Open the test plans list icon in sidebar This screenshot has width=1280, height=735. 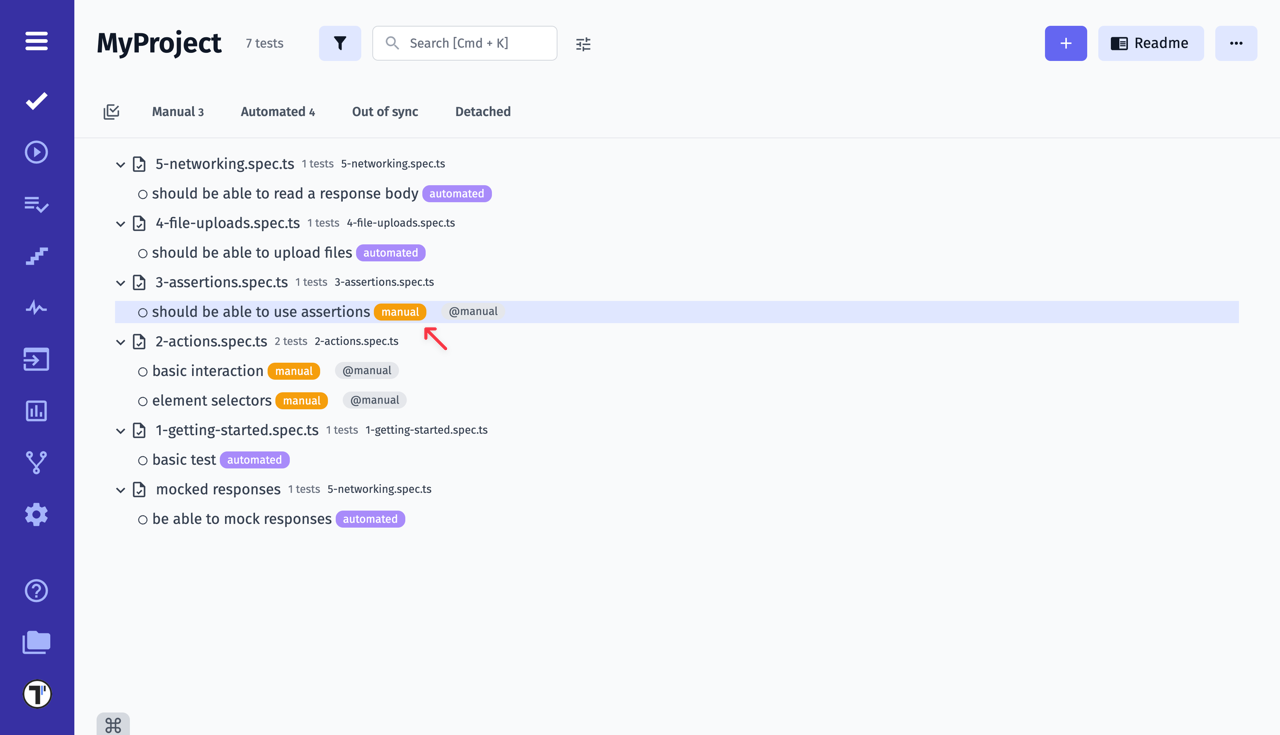pyautogui.click(x=36, y=204)
